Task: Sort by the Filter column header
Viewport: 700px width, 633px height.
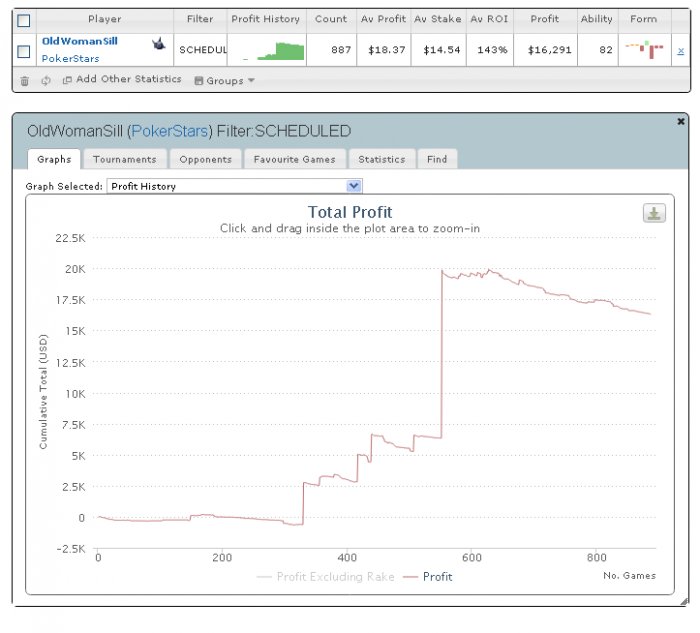Action: coord(200,19)
